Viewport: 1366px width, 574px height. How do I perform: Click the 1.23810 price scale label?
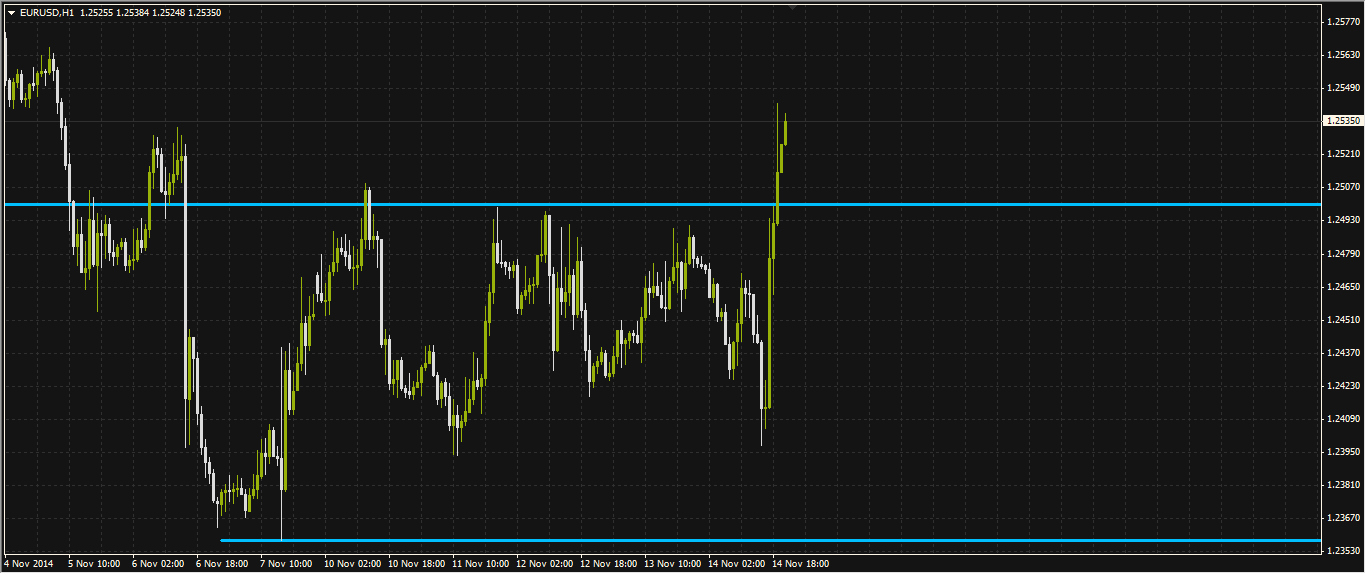click(1342, 485)
